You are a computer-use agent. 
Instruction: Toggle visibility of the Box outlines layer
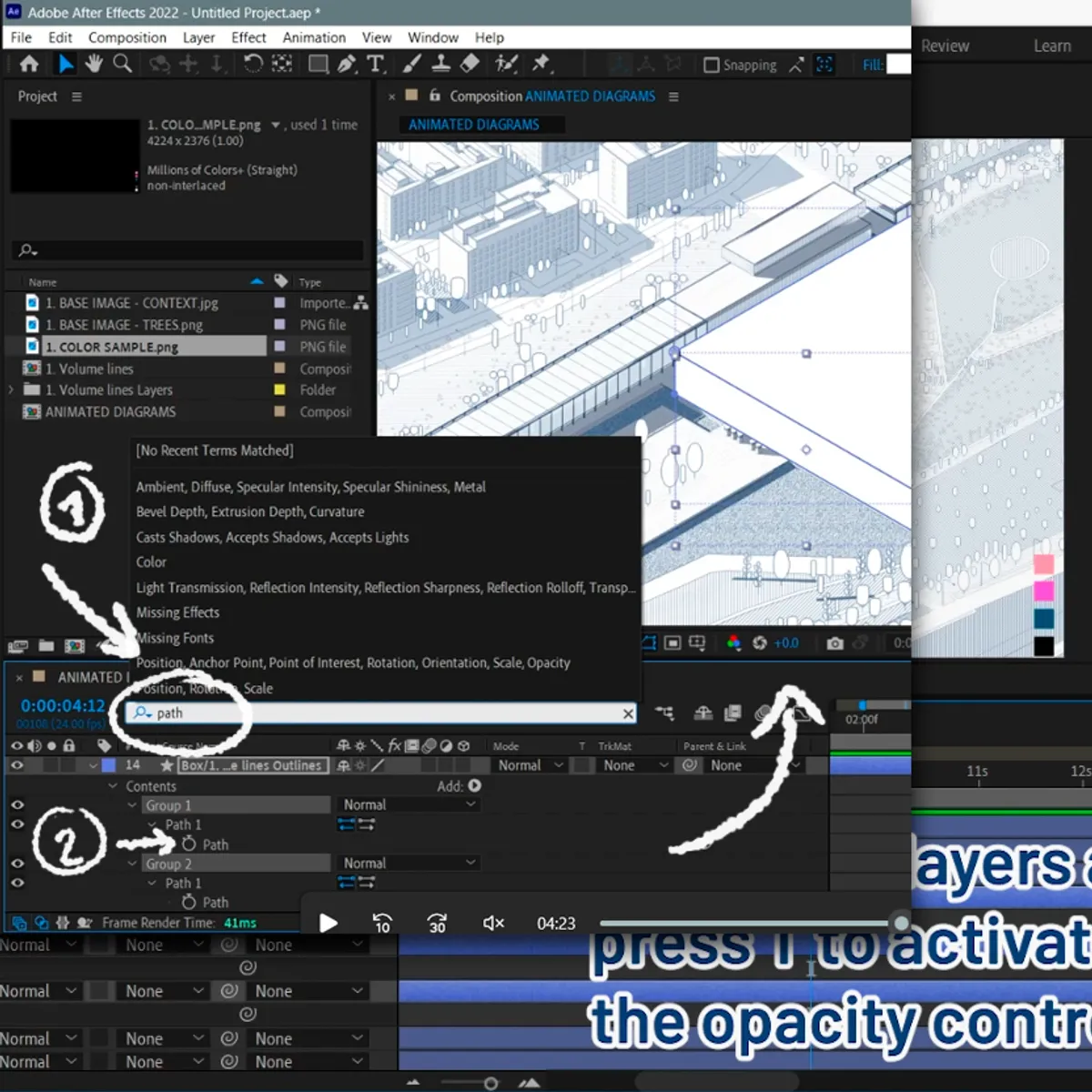pos(15,764)
